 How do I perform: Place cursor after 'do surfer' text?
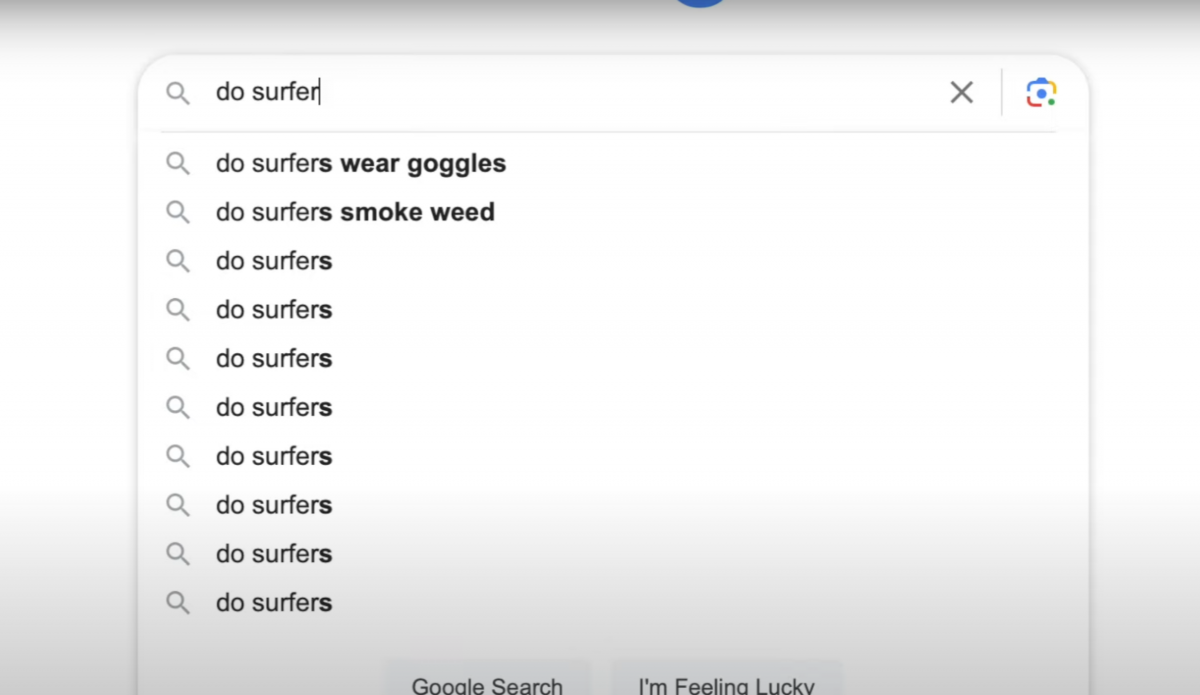318,92
